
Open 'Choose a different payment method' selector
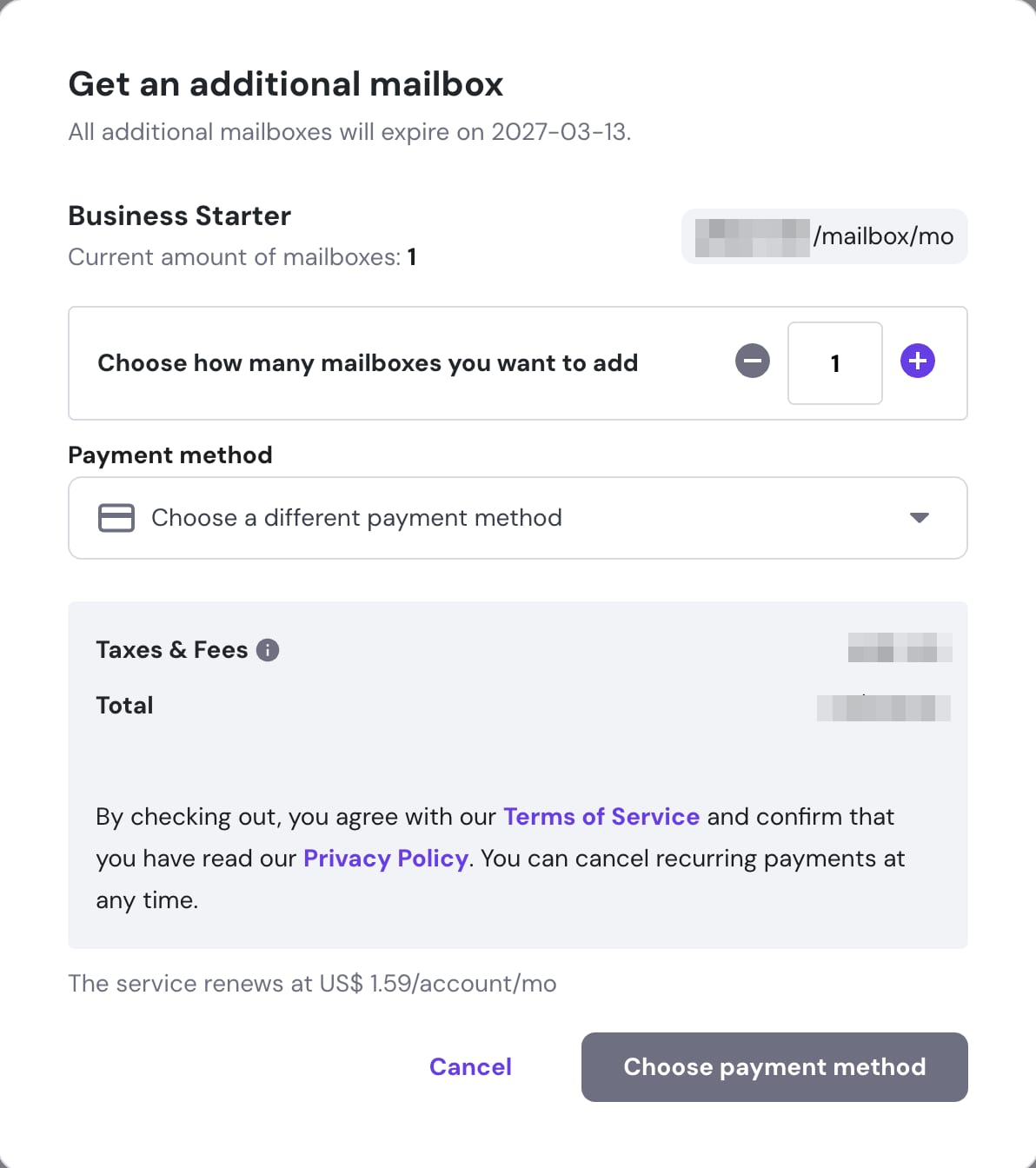tap(356, 518)
